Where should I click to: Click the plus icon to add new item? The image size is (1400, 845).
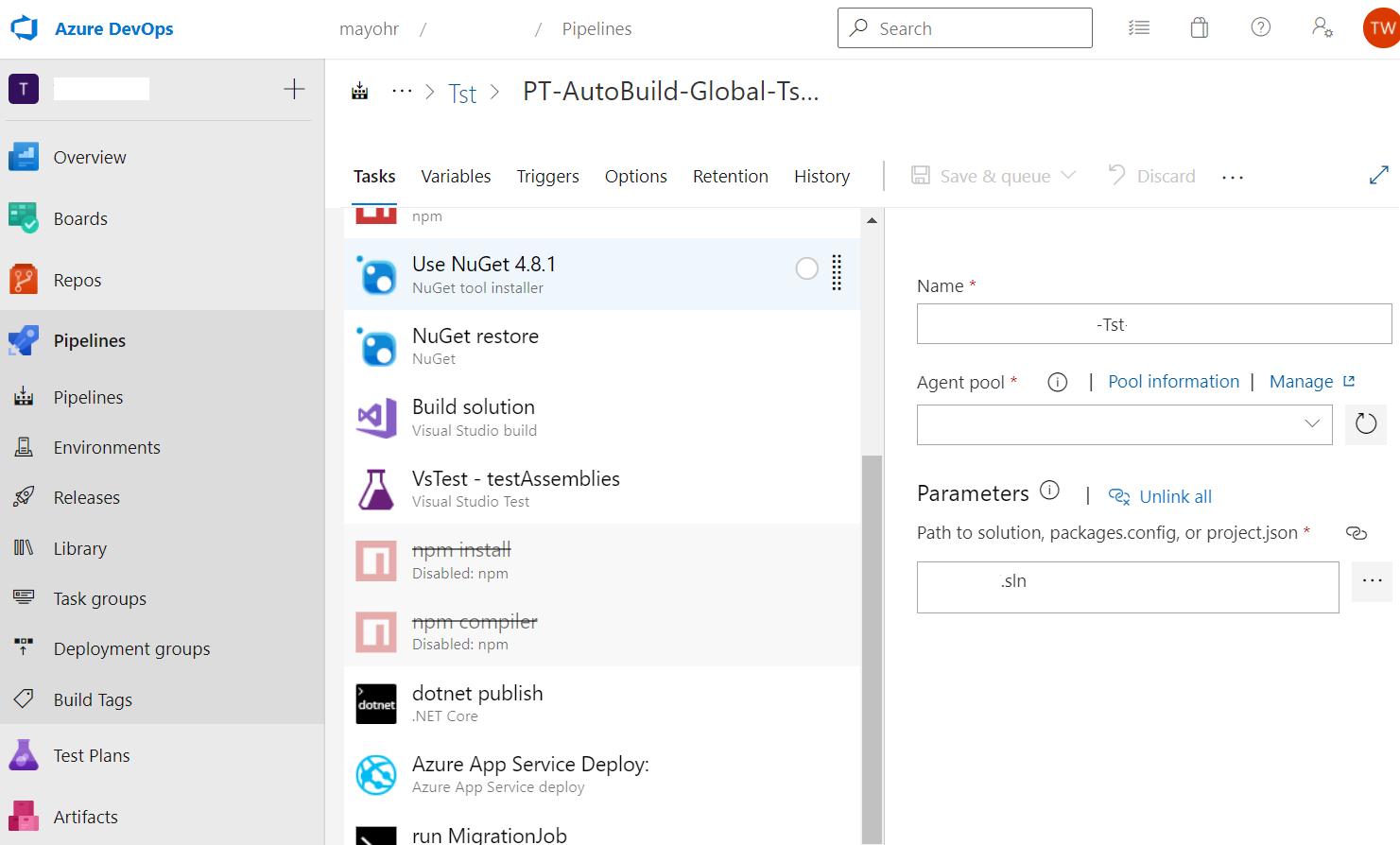point(294,89)
